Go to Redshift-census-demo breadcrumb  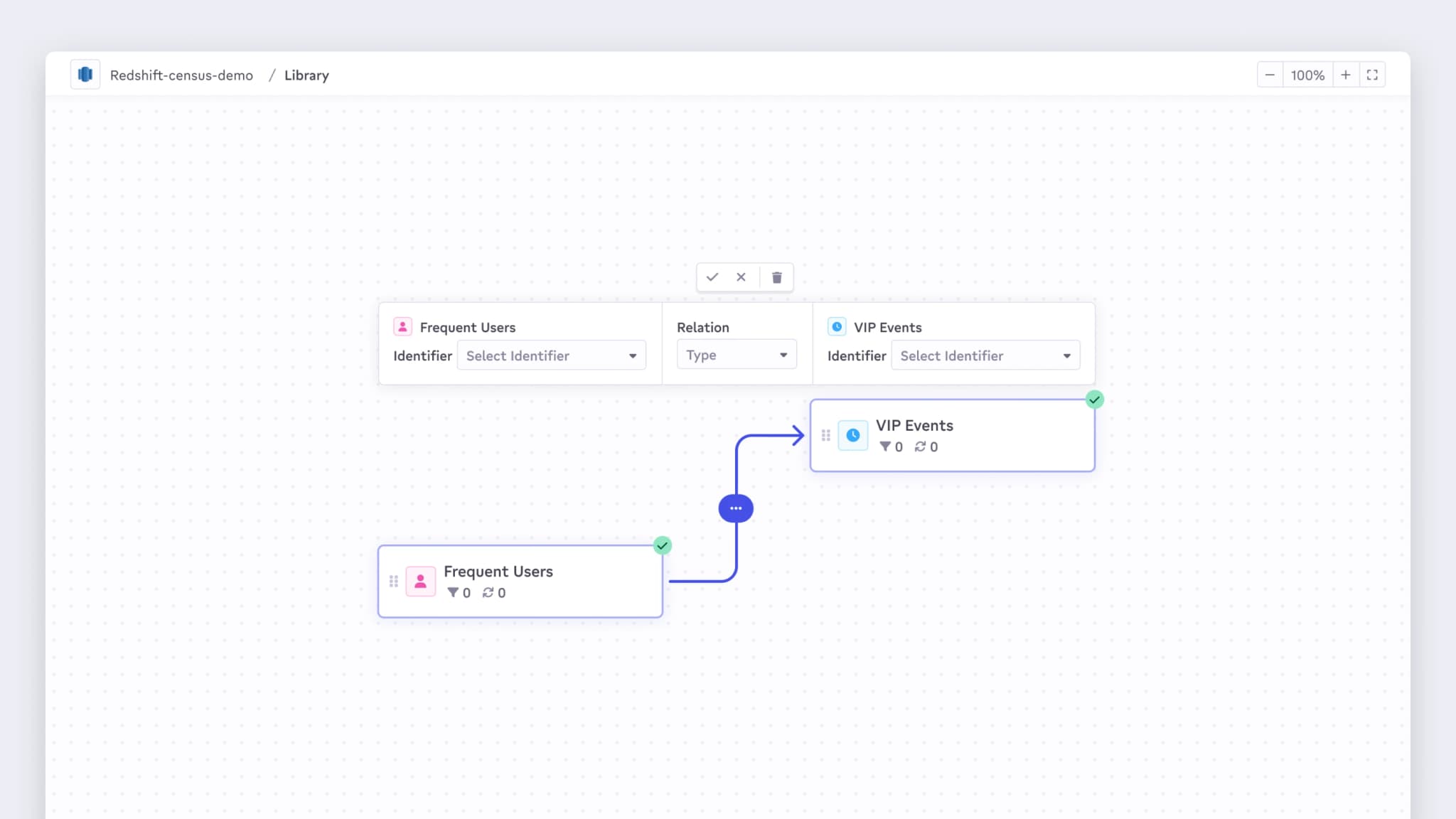tap(181, 75)
